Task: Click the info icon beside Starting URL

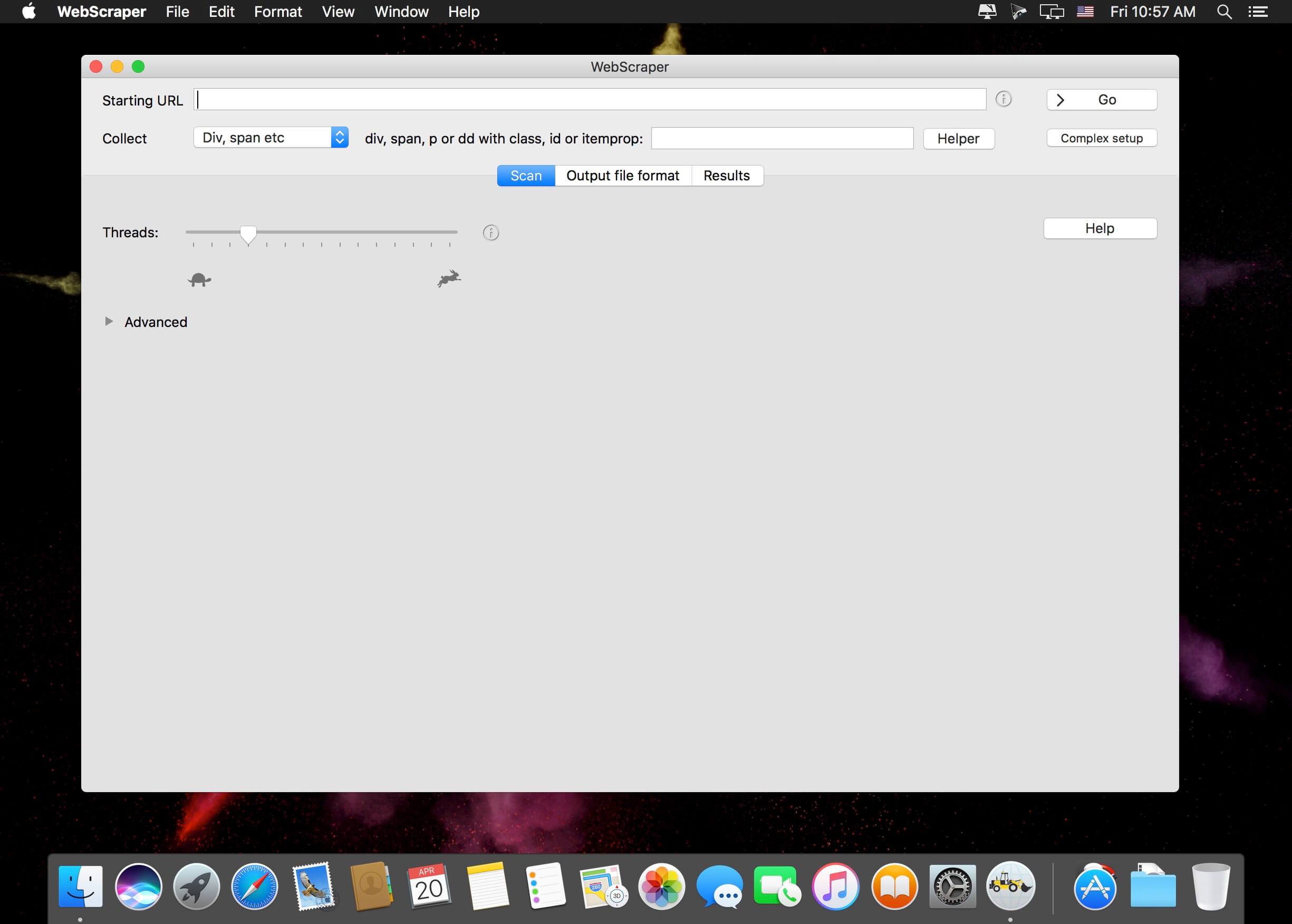Action: (1003, 99)
